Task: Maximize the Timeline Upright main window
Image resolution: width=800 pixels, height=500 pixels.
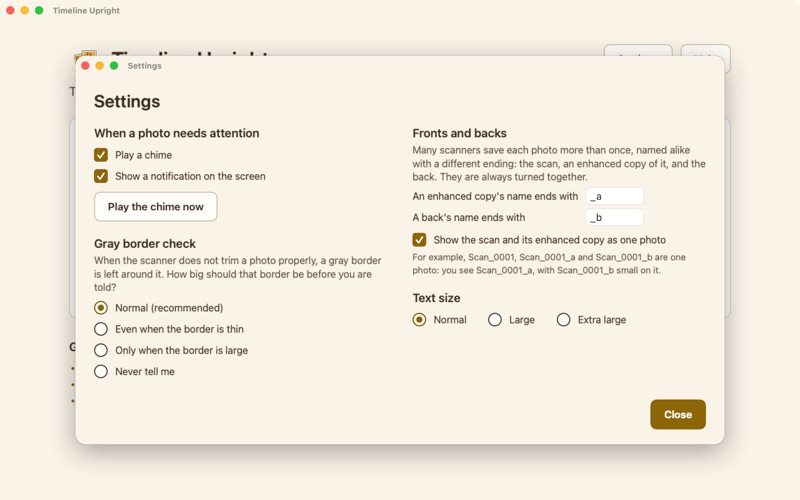Action: point(39,10)
